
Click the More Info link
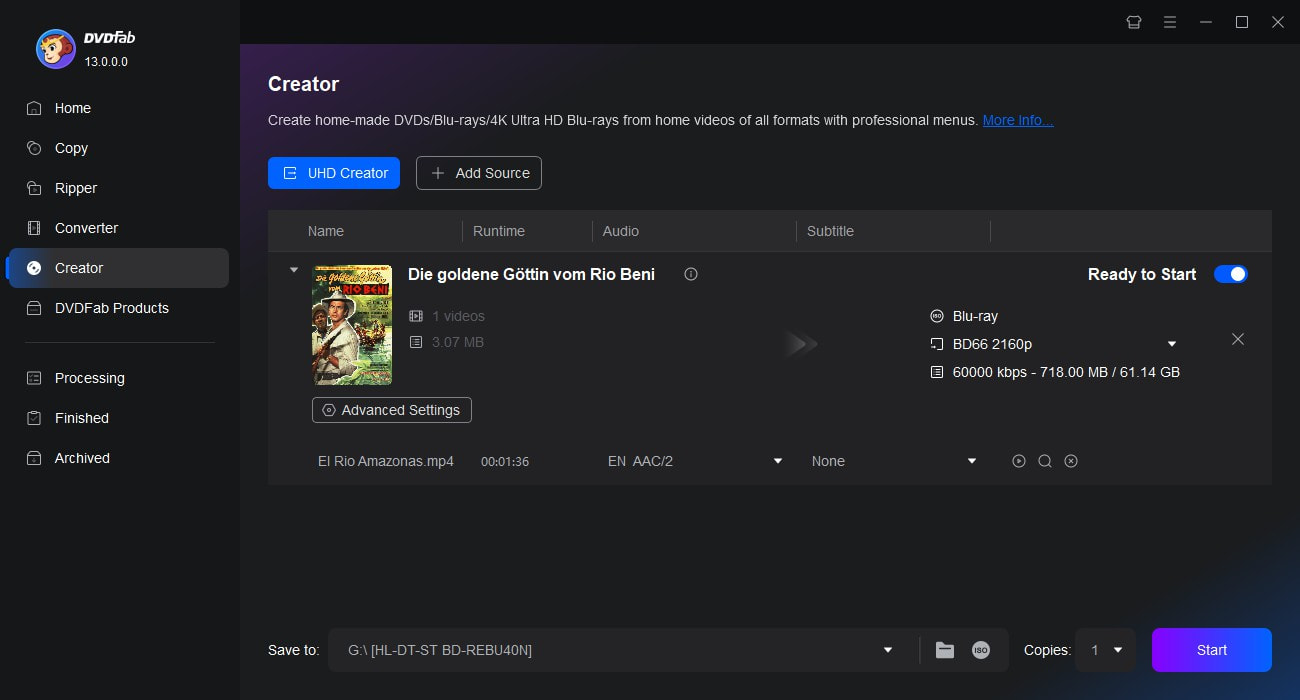click(x=1018, y=120)
